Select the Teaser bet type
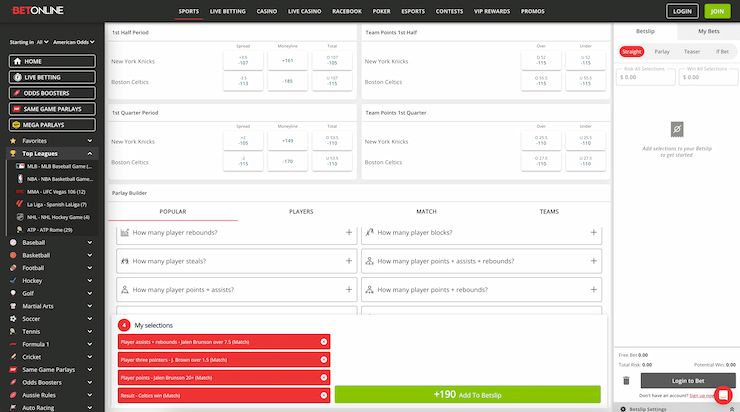Viewport: 740px width, 412px height. [x=692, y=51]
